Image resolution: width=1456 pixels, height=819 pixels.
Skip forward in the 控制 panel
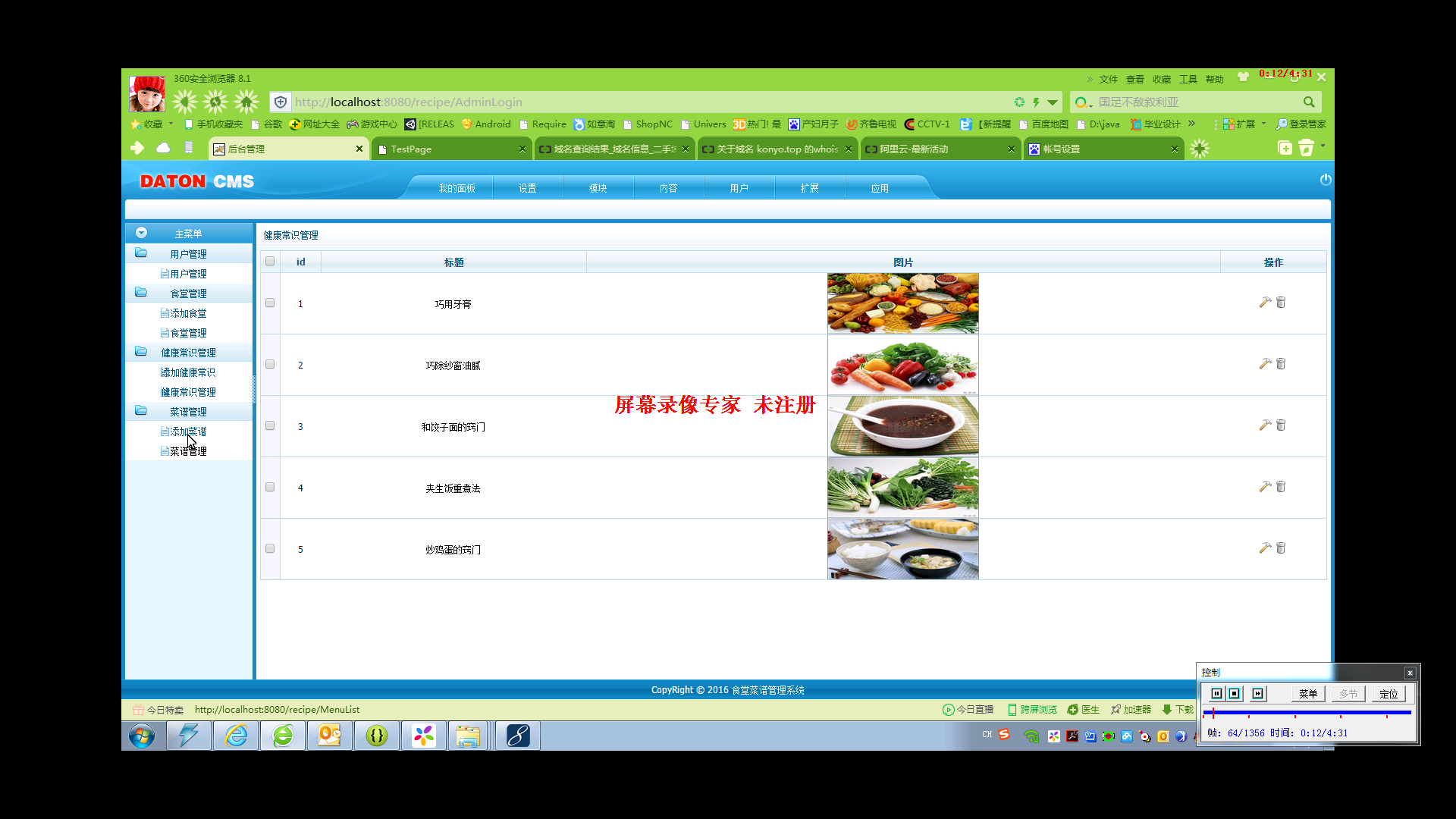tap(1258, 693)
